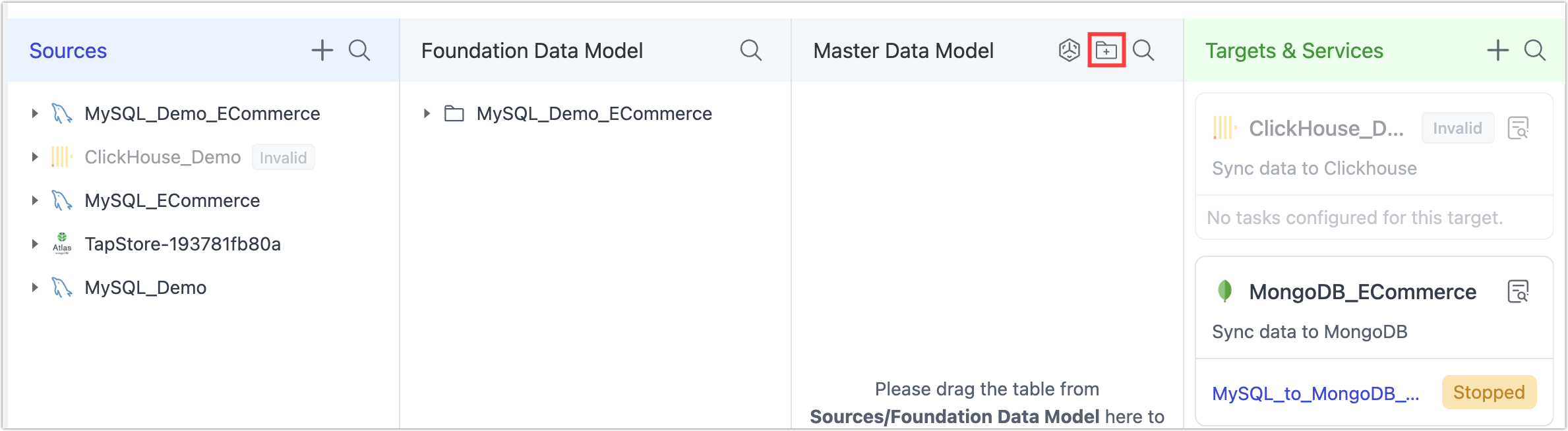Add a new target with plus icon
1568x431 pixels.
pos(1497,50)
